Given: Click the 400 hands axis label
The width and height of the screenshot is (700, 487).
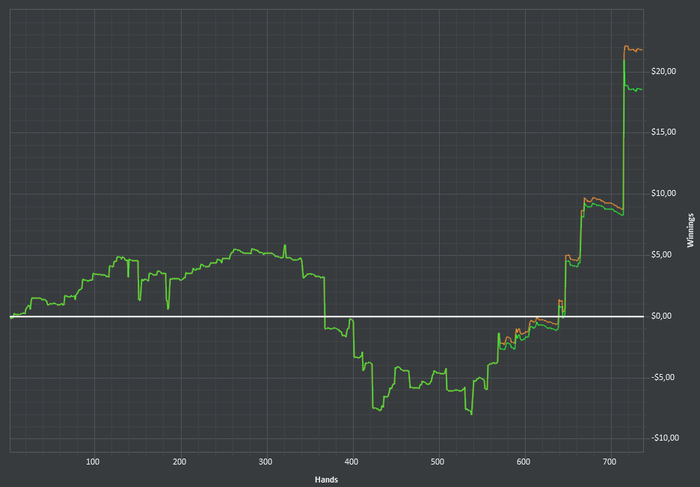Looking at the screenshot, I should [352, 462].
